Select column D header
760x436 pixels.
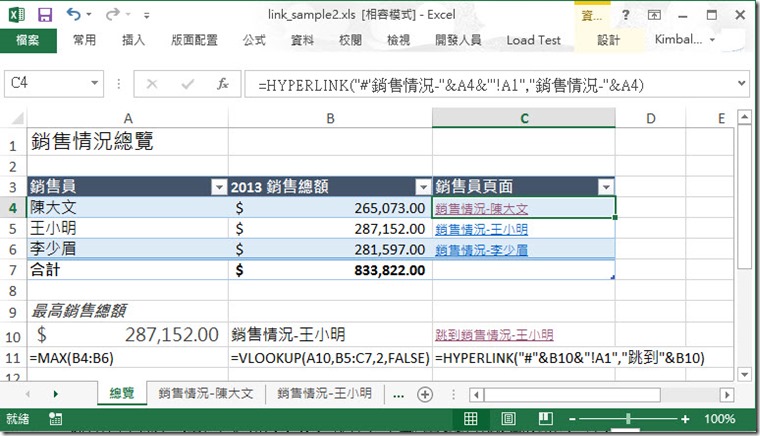pyautogui.click(x=650, y=118)
